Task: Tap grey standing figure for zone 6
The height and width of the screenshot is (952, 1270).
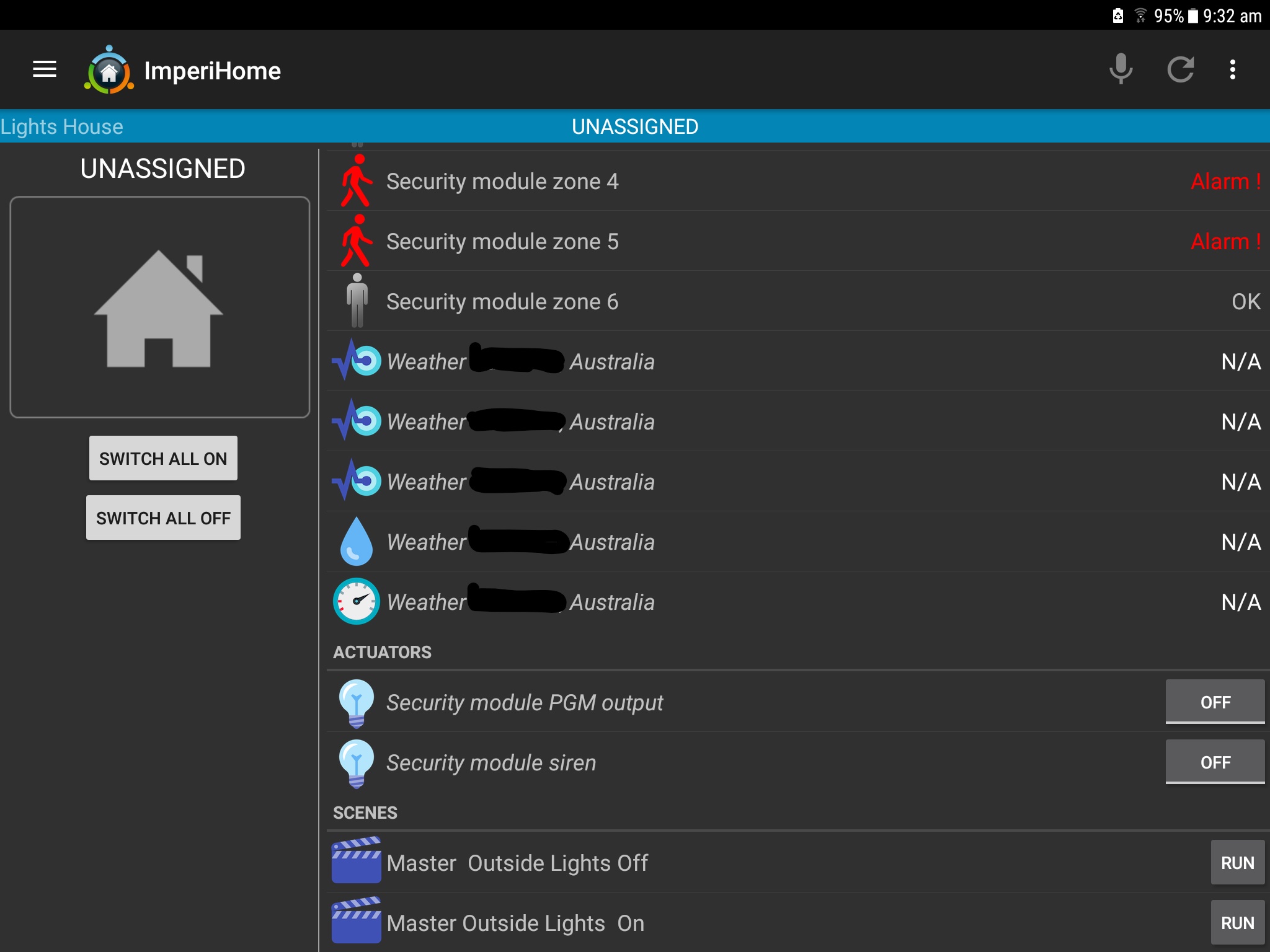Action: pyautogui.click(x=357, y=301)
